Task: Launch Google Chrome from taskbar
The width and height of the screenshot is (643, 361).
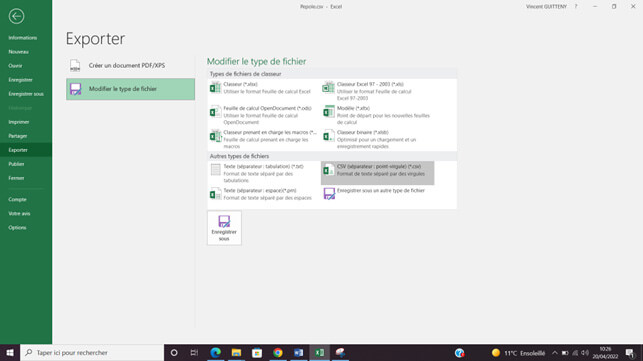Action: point(278,353)
